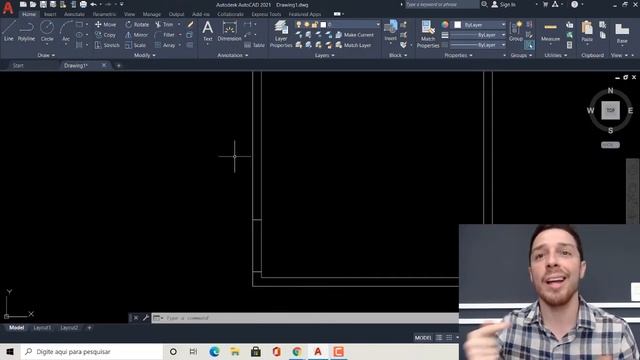Select the Line tool
This screenshot has width=640, height=360.
pos(9,31)
